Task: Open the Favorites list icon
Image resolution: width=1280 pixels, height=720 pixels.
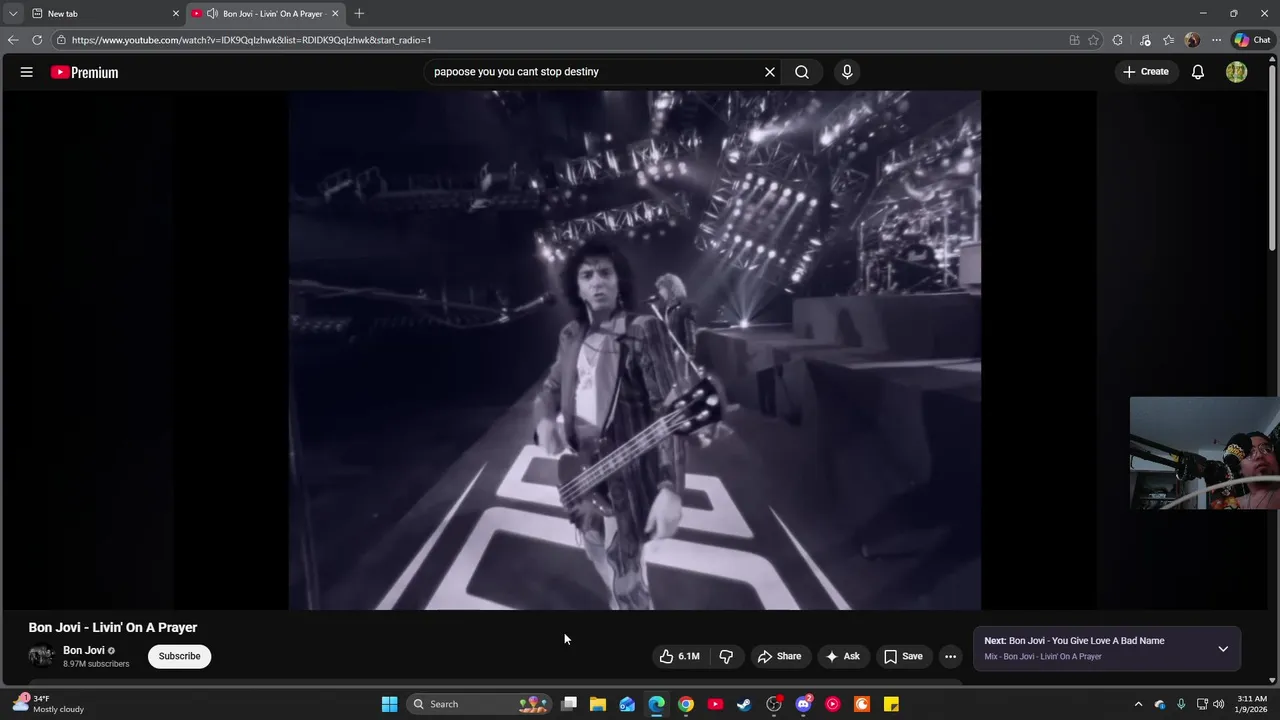Action: click(1168, 40)
